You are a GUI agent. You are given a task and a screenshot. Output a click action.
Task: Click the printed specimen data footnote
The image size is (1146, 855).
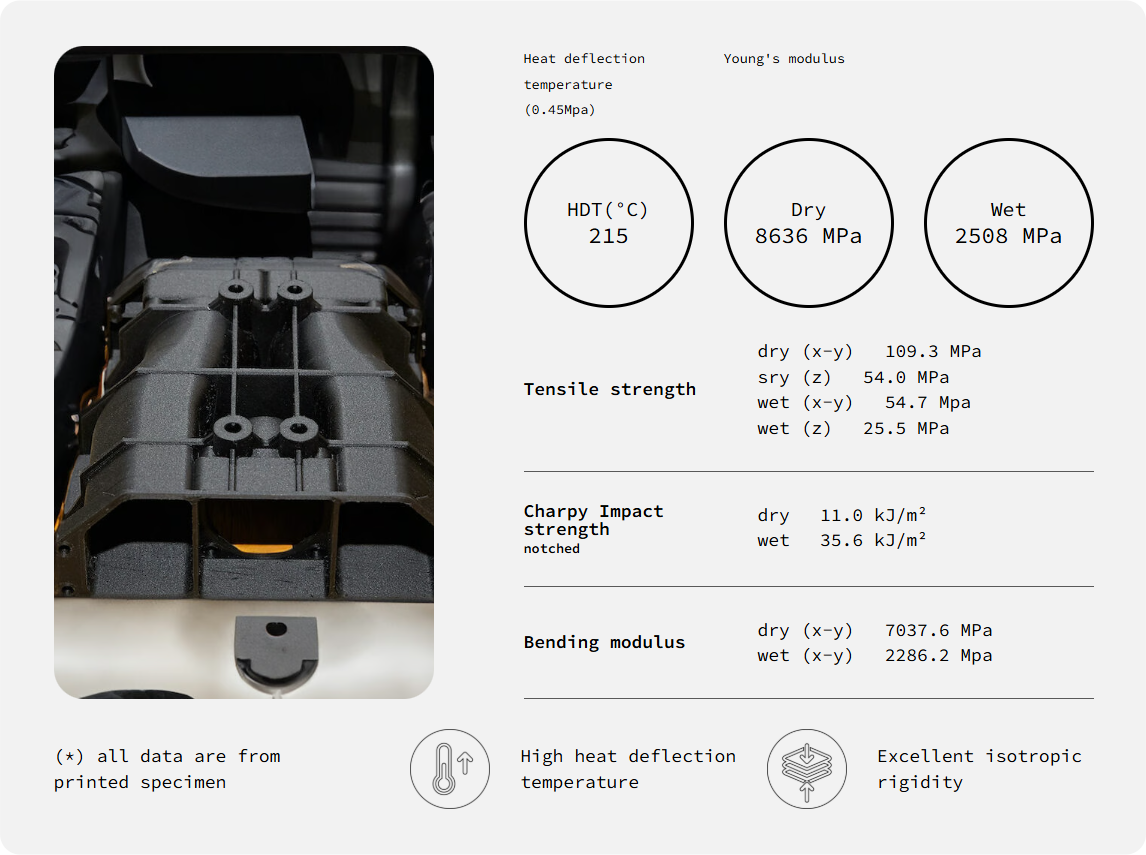[167, 769]
